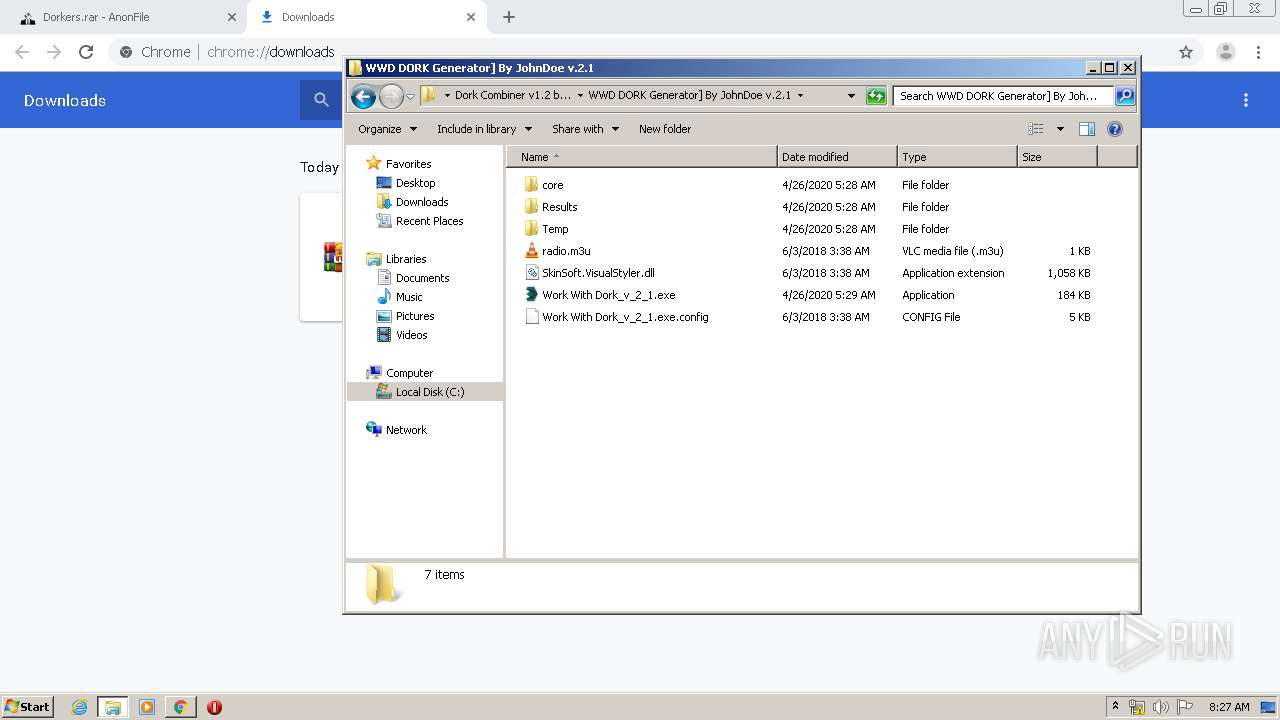1280x720 pixels.
Task: Click the Explorer Forward navigation button
Action: click(391, 96)
